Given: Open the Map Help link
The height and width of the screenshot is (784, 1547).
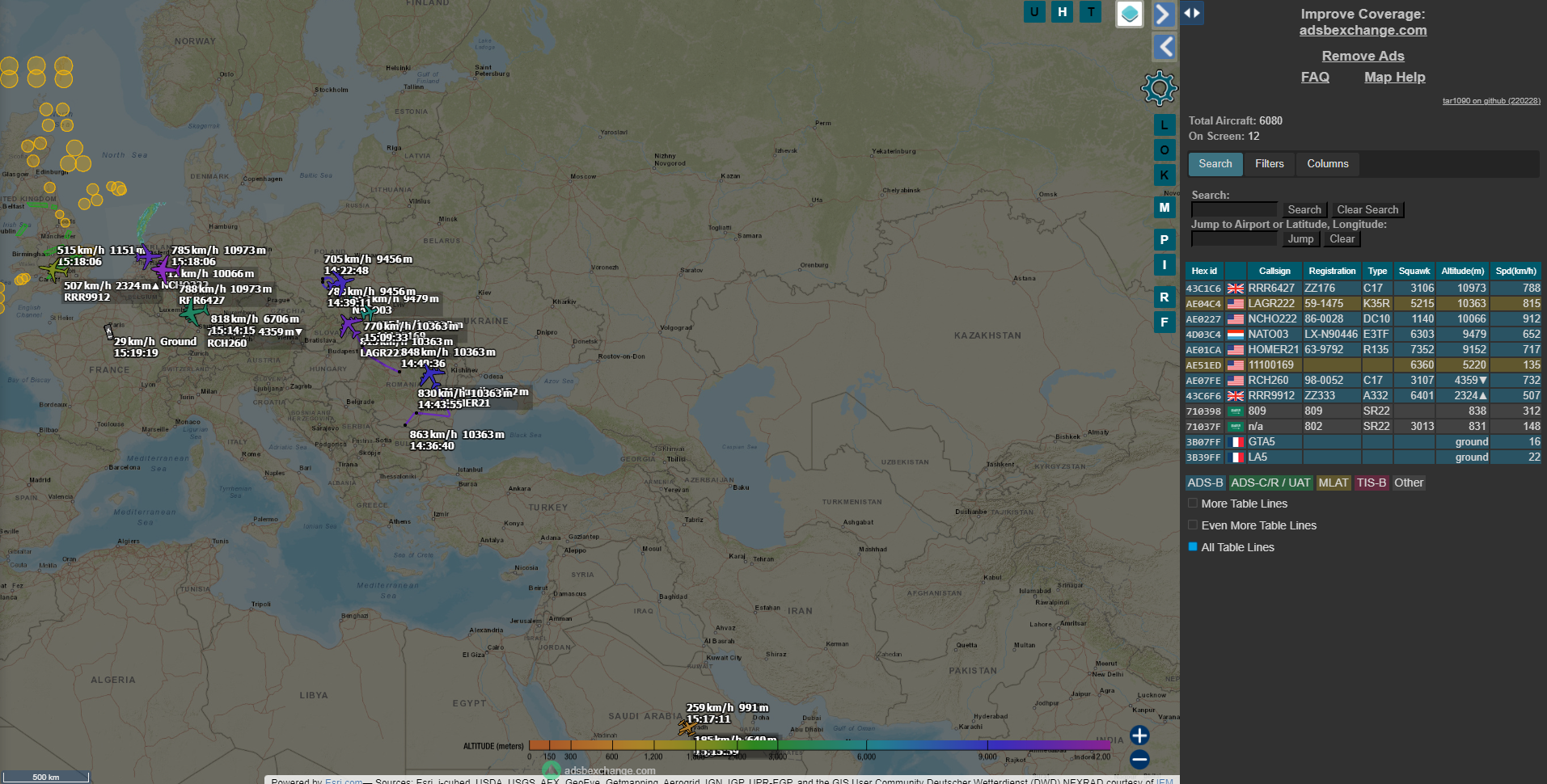Looking at the screenshot, I should click(x=1395, y=77).
